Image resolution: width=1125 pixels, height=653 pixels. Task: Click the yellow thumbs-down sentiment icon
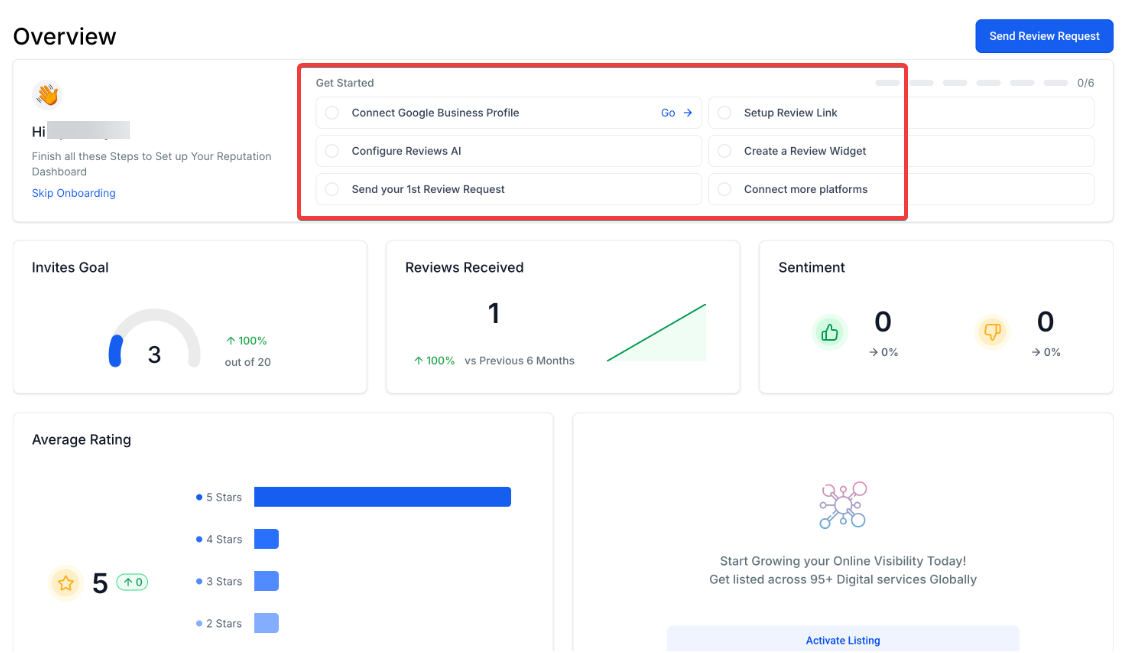[x=992, y=332]
